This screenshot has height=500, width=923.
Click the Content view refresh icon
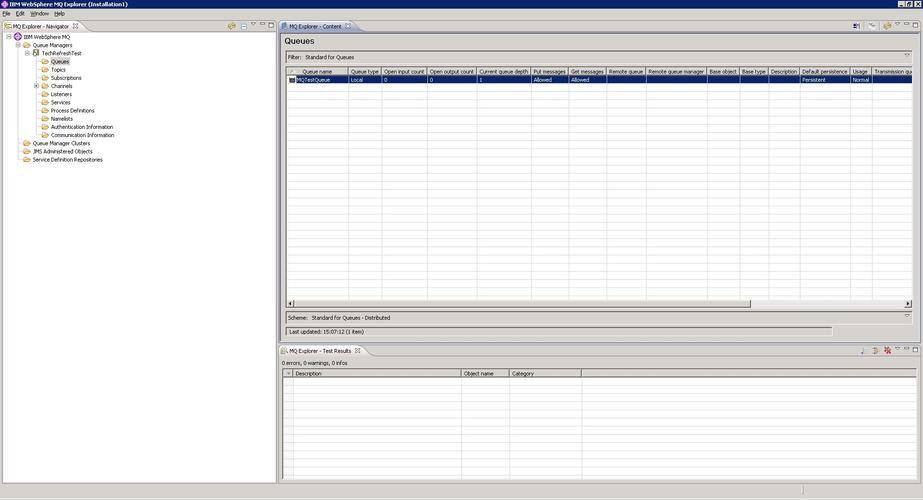[x=887, y=26]
